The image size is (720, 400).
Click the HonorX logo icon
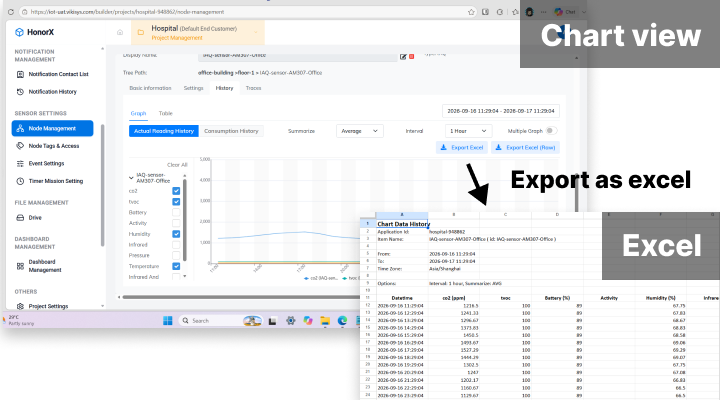coord(19,32)
